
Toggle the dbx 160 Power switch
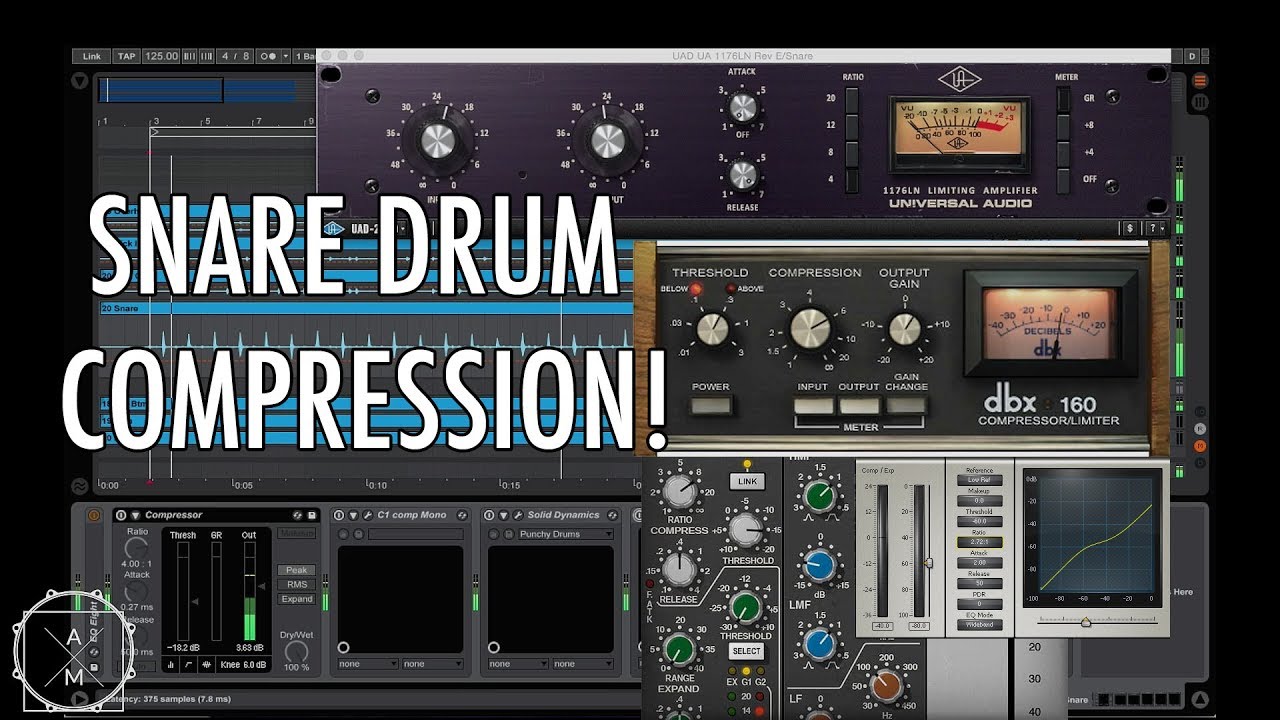point(710,406)
